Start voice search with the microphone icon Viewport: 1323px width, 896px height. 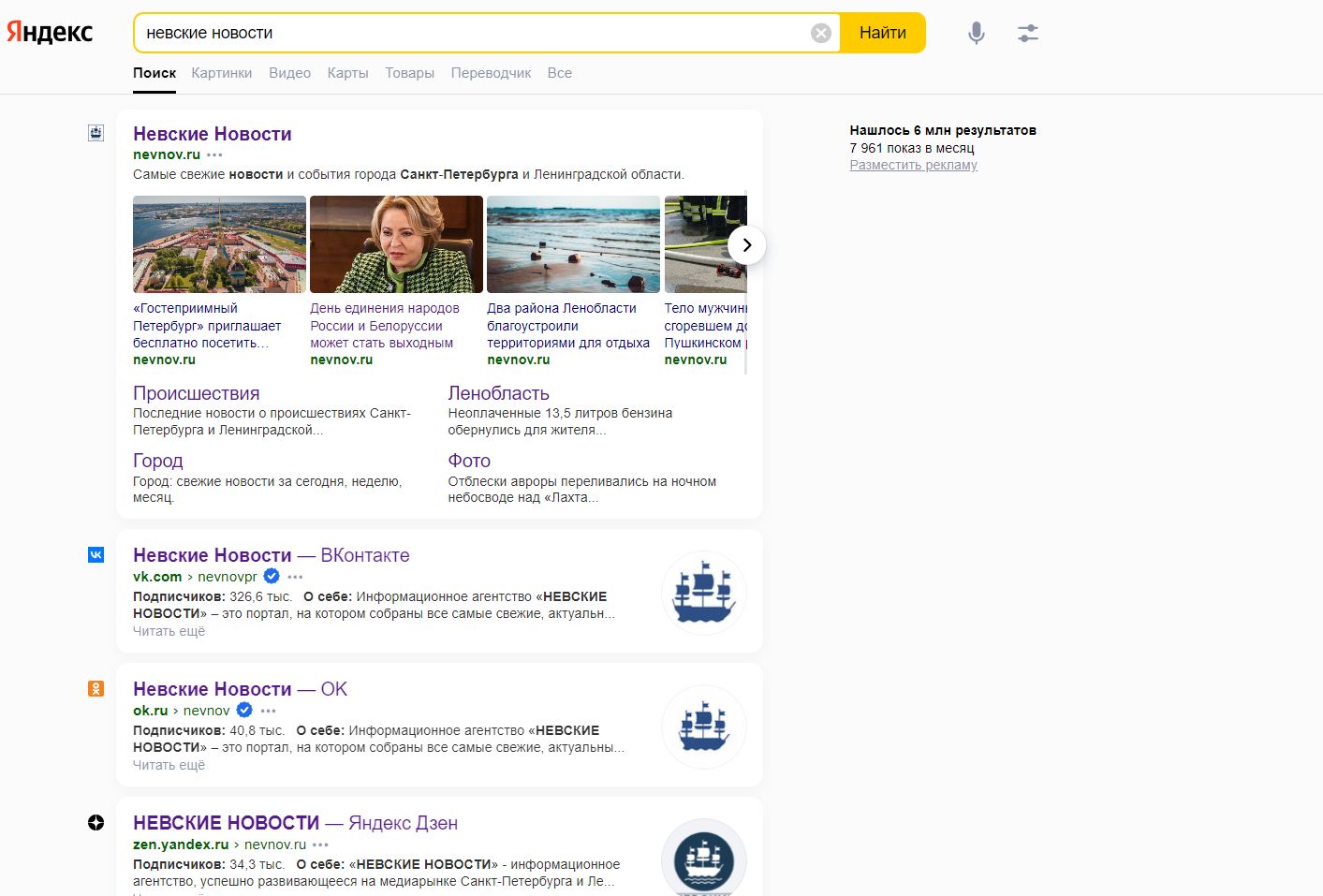[x=977, y=33]
